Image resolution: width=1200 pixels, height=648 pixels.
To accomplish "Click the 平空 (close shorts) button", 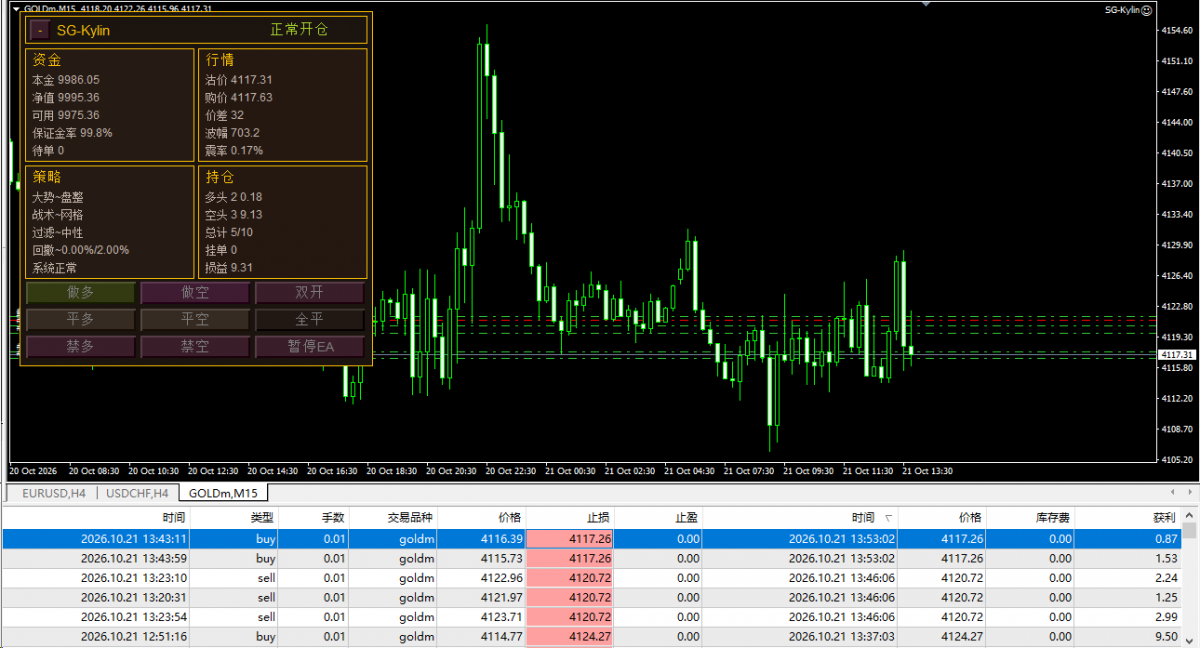I will tap(195, 320).
